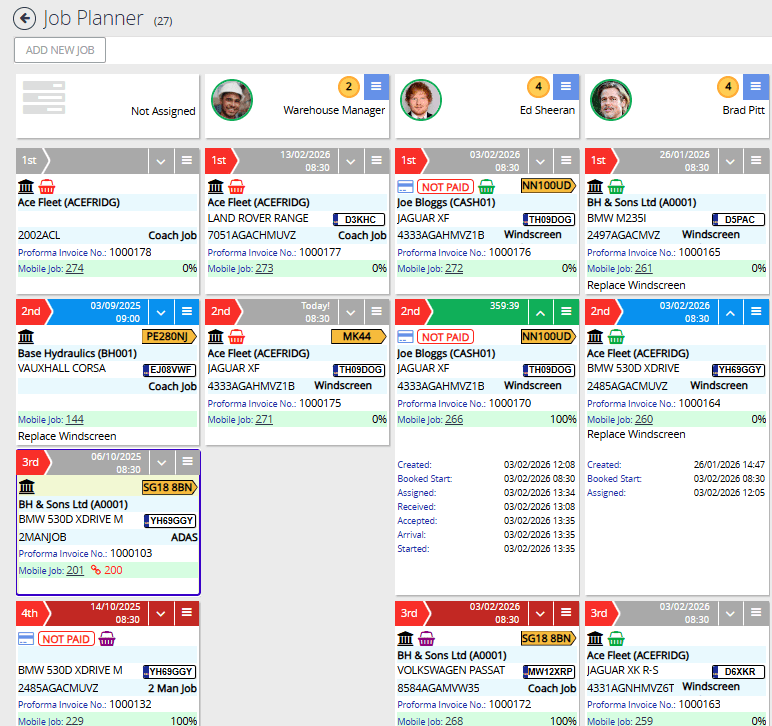Open hamburger menu on job 272 card
The image size is (772, 726).
566,161
